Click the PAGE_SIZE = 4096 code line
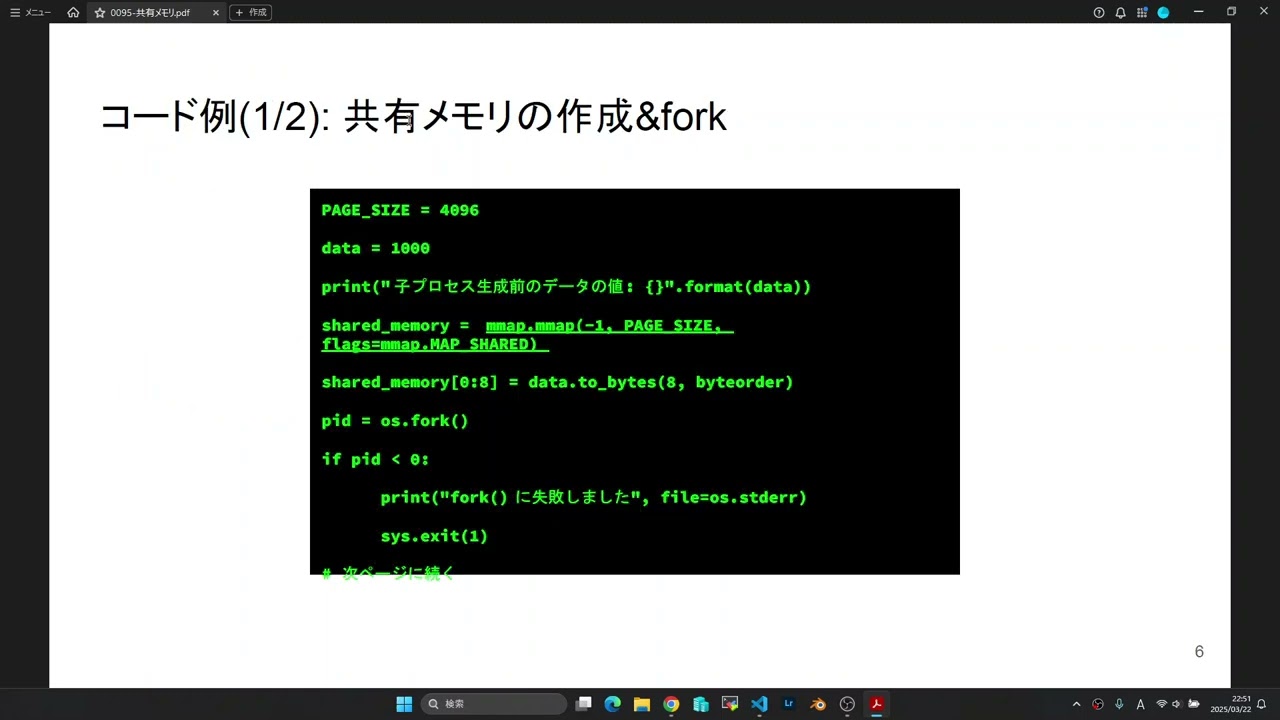1280x720 pixels. (x=400, y=210)
